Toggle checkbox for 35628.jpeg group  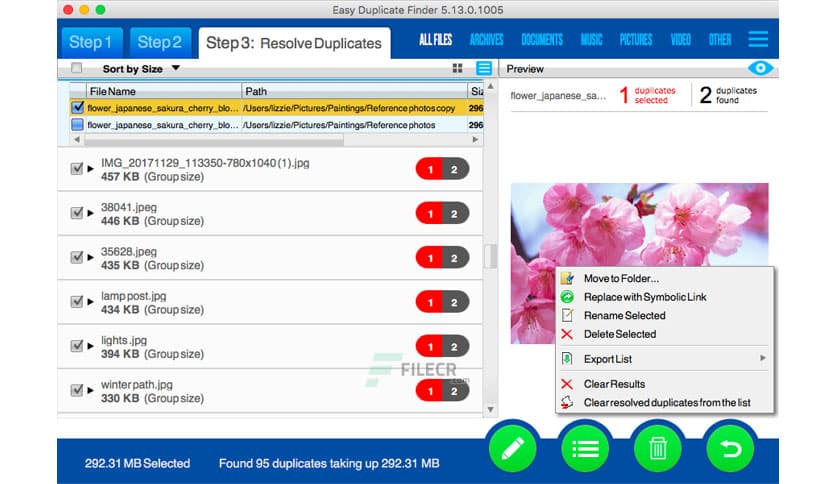[76, 257]
